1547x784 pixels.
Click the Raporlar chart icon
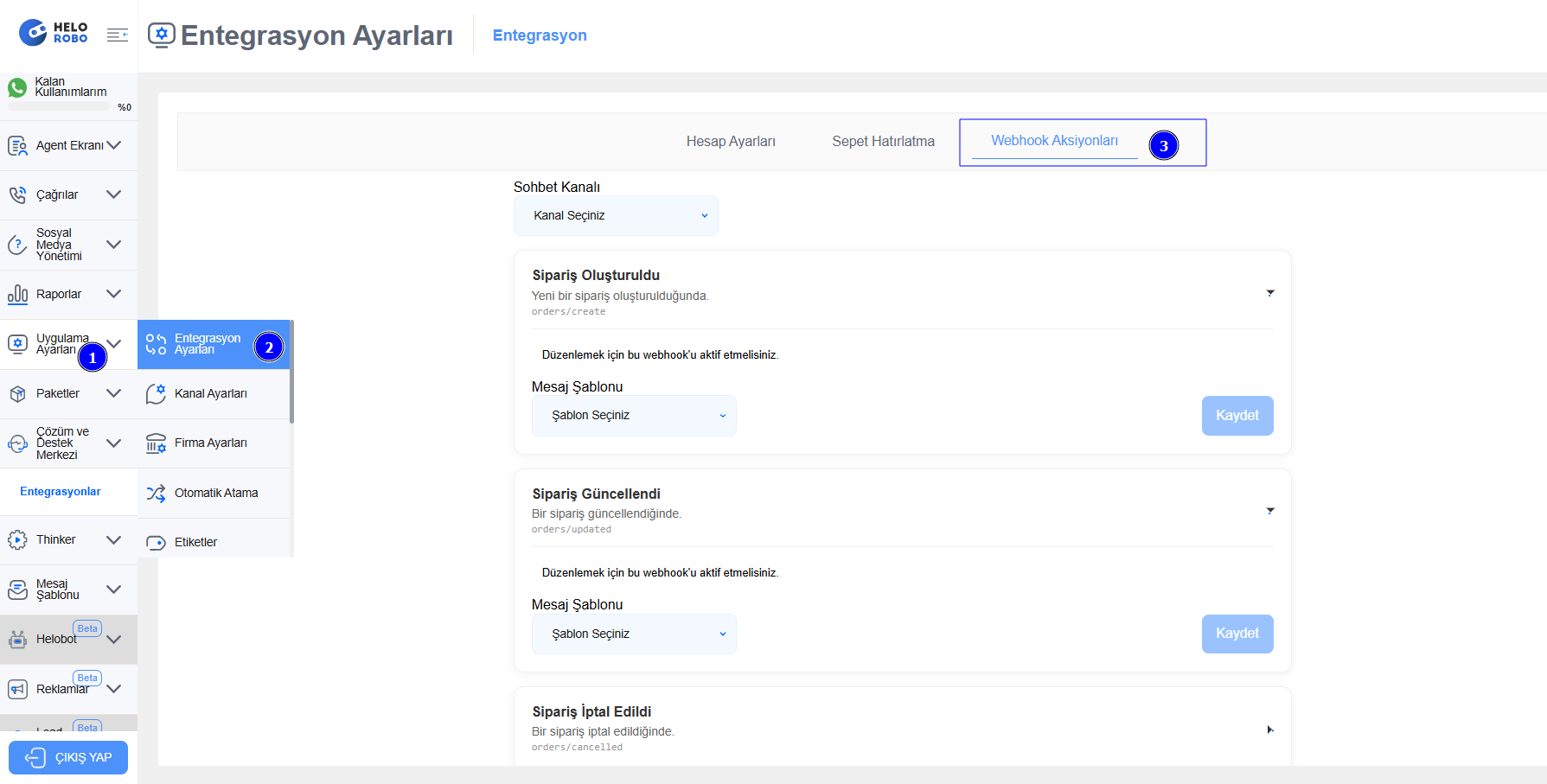tap(17, 294)
